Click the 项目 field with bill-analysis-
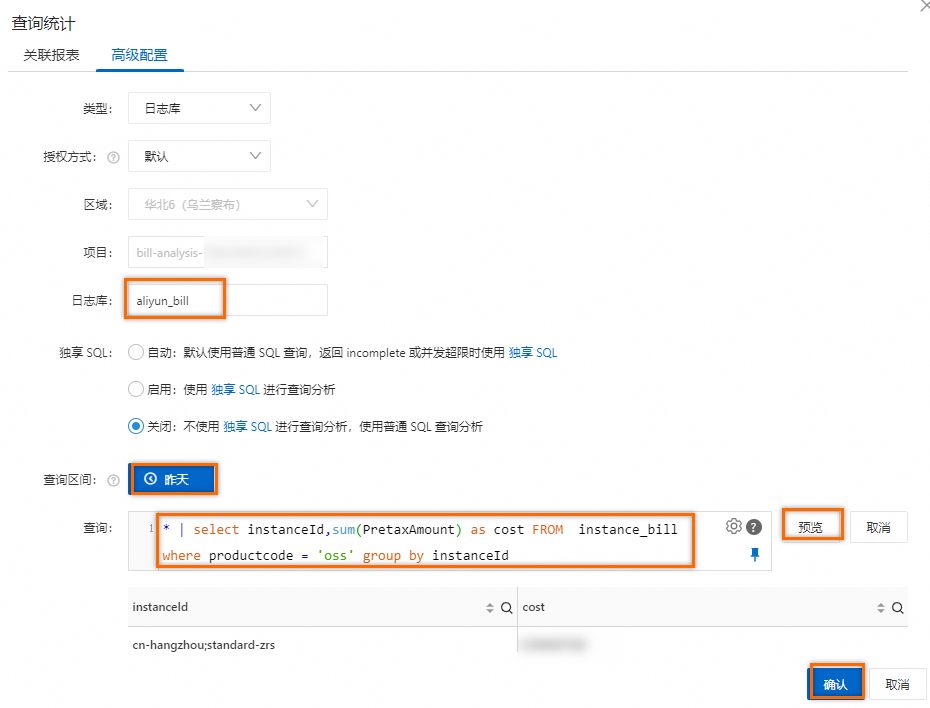The width and height of the screenshot is (930, 708). point(228,252)
